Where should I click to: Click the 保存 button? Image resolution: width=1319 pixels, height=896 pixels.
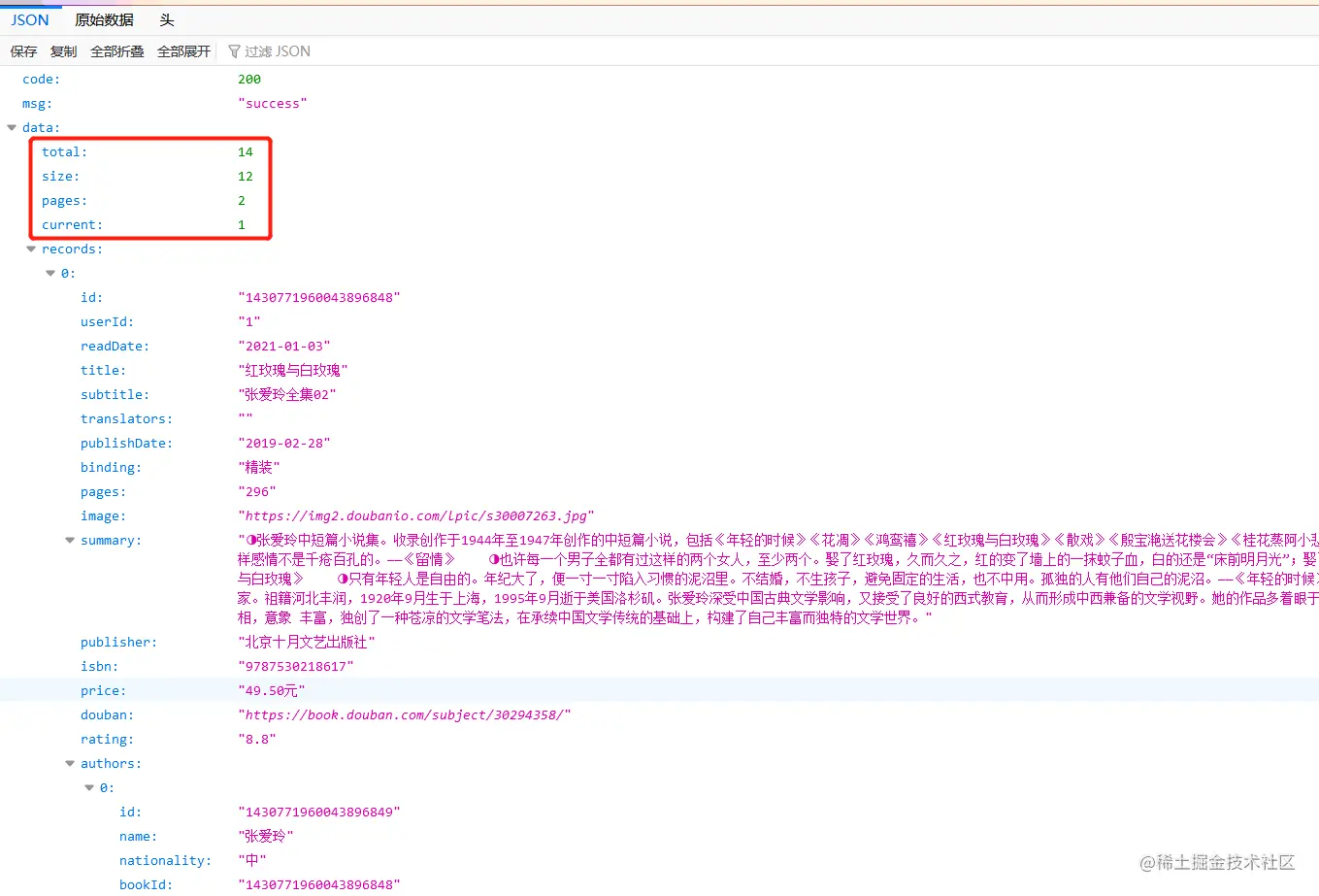(x=23, y=51)
